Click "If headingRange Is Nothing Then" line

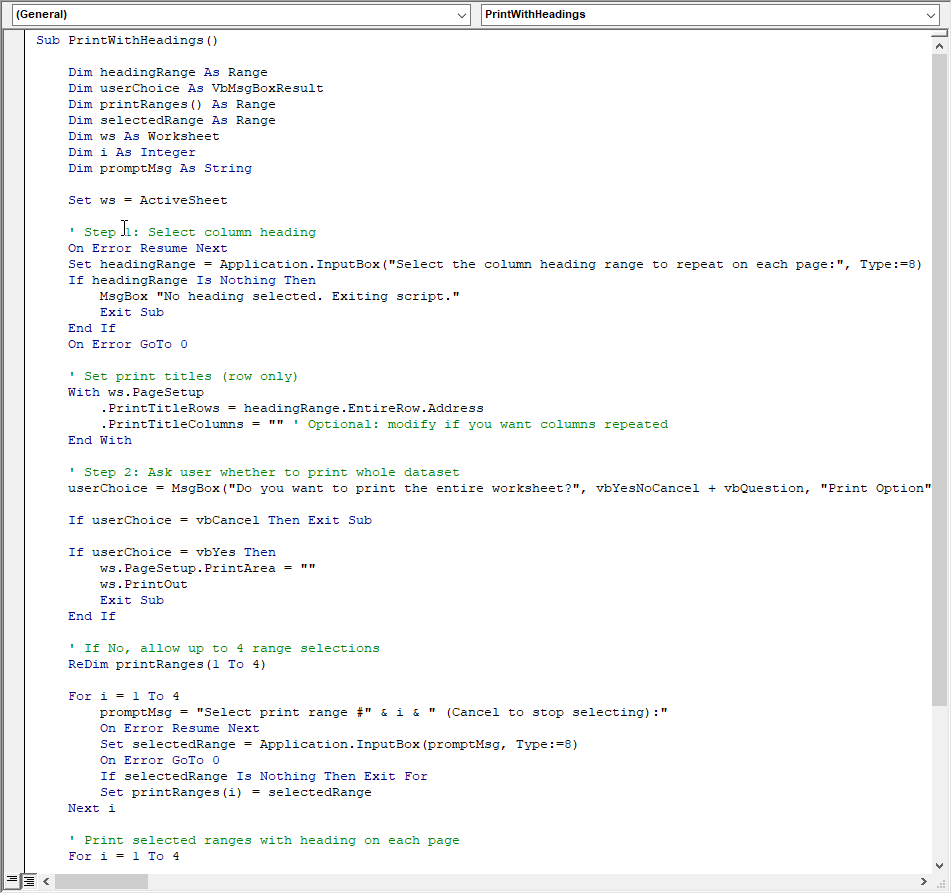click(192, 280)
